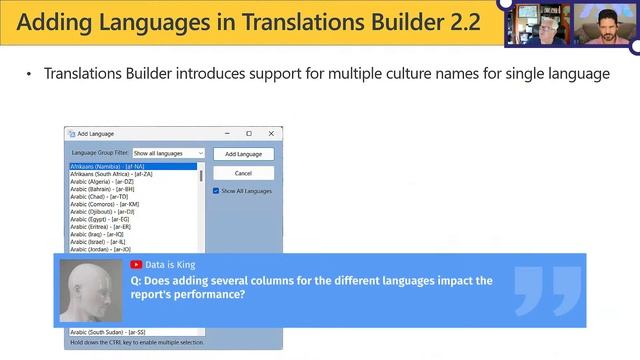This screenshot has height=360, width=640.
Task: Maximize the Add Language dialog
Action: point(249,133)
